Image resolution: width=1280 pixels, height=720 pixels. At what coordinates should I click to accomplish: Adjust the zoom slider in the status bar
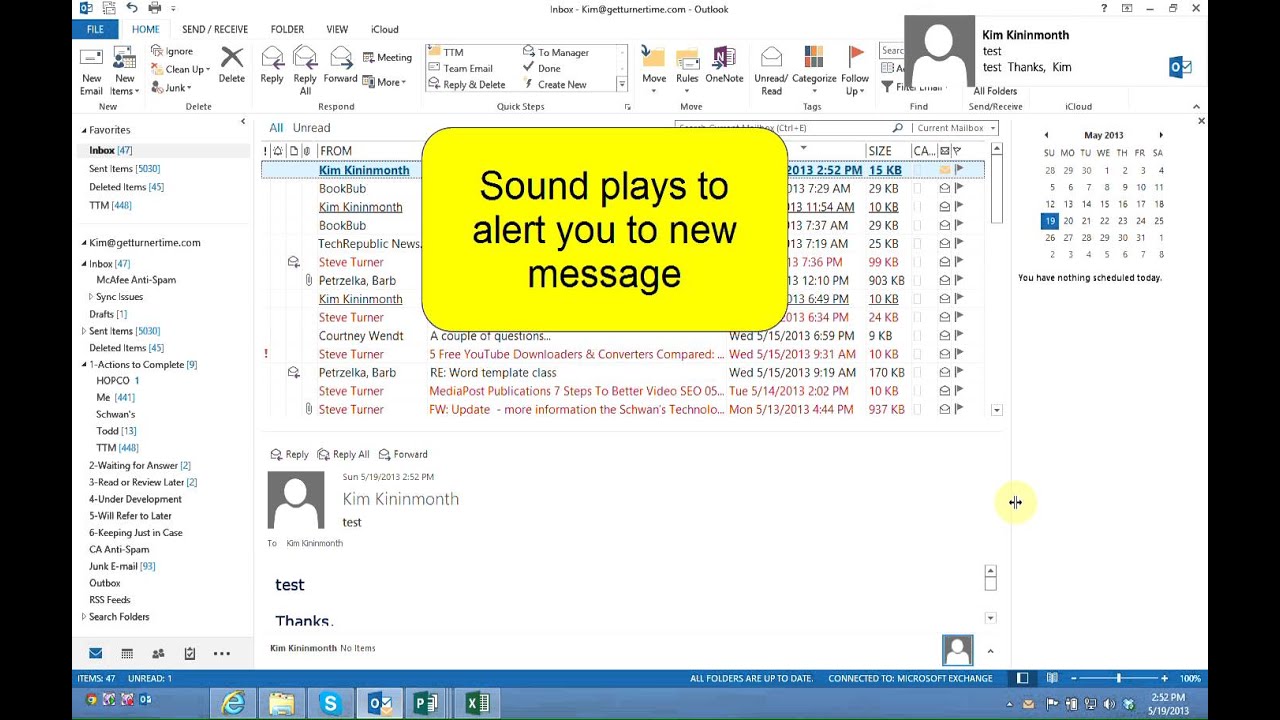(x=1118, y=678)
